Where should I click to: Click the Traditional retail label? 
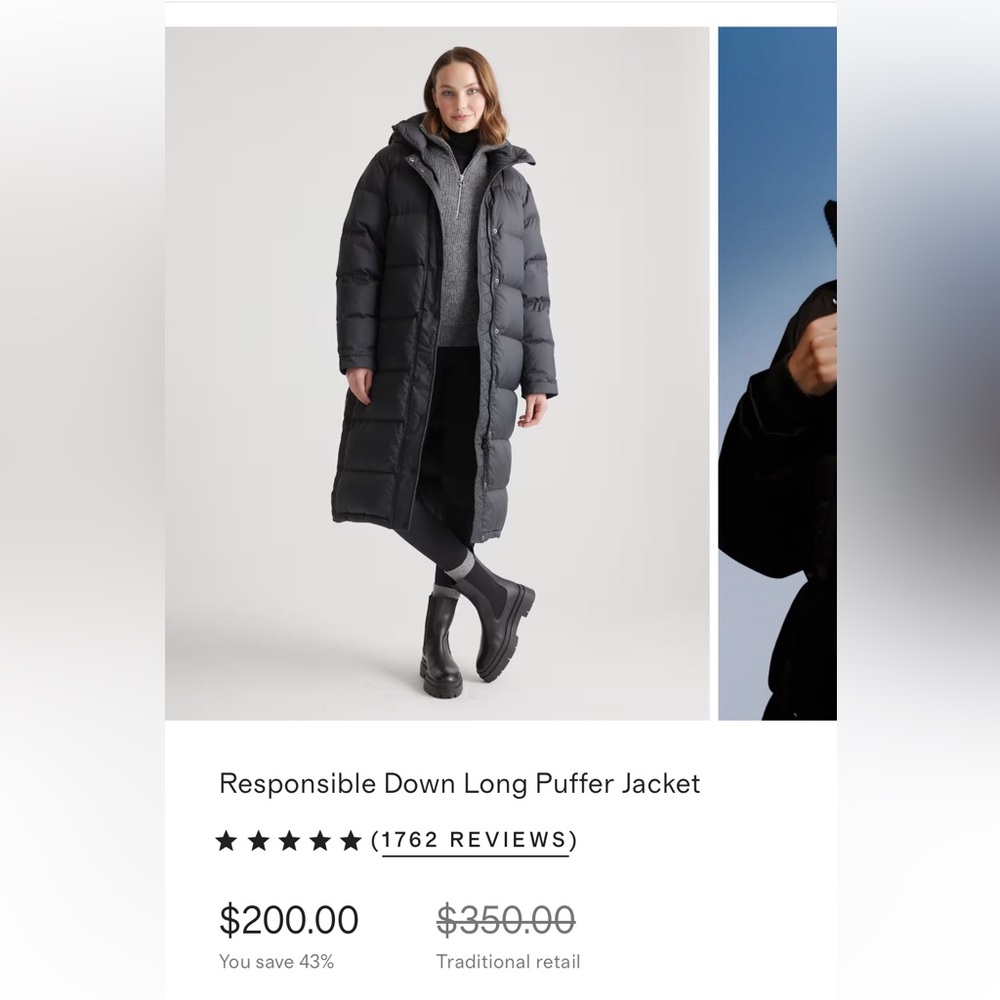[508, 962]
